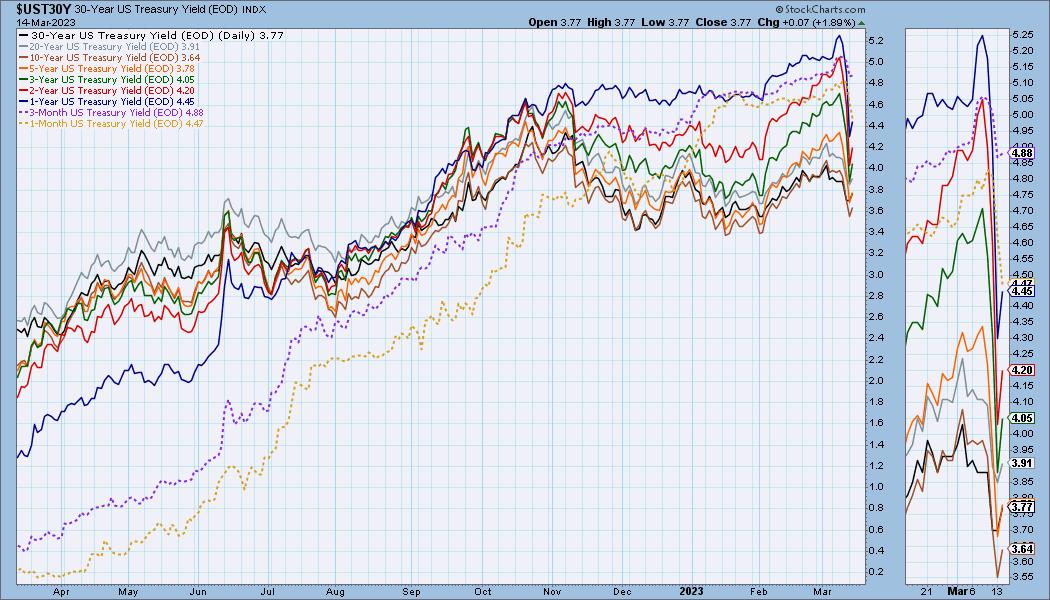Click the High 3.77 value in header
The height and width of the screenshot is (600, 1050).
[x=611, y=22]
